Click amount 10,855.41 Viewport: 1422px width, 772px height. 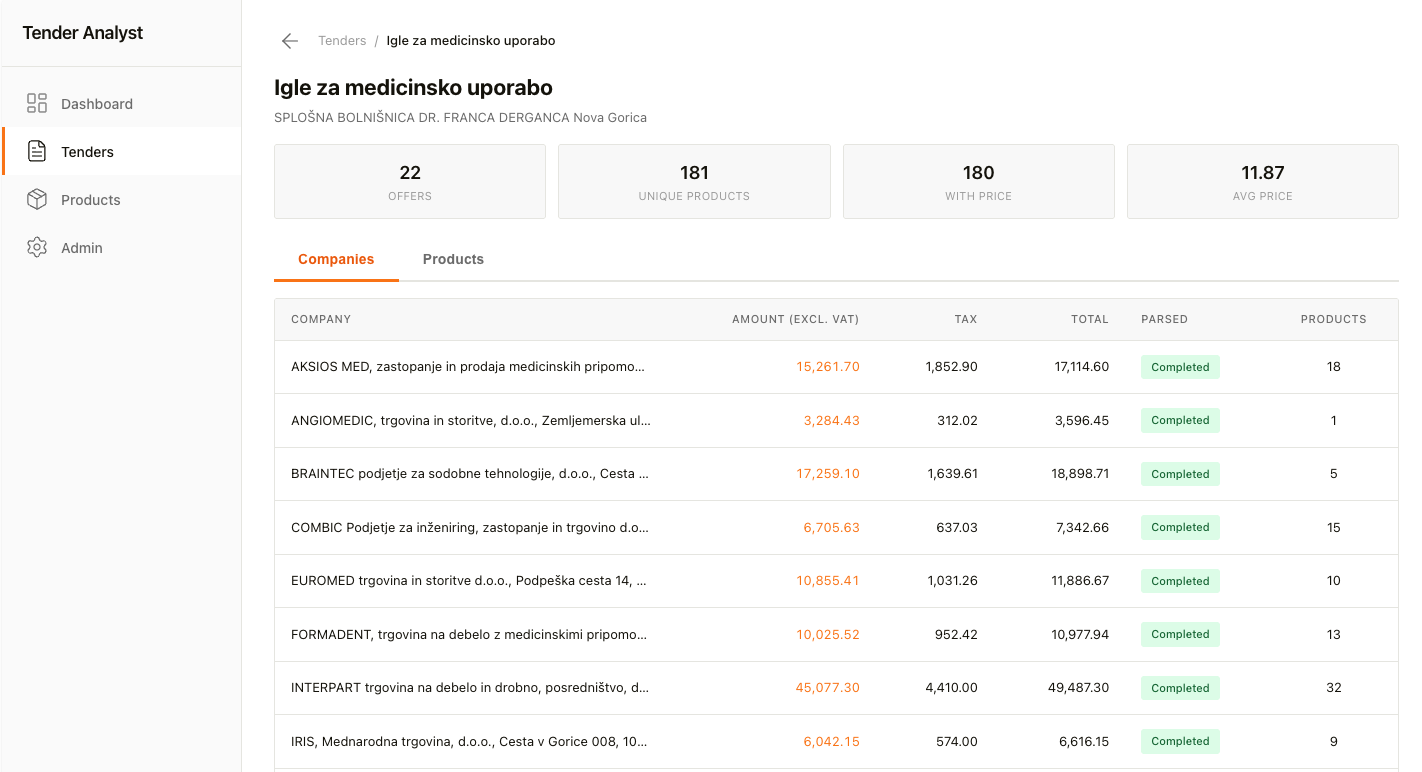(x=828, y=581)
